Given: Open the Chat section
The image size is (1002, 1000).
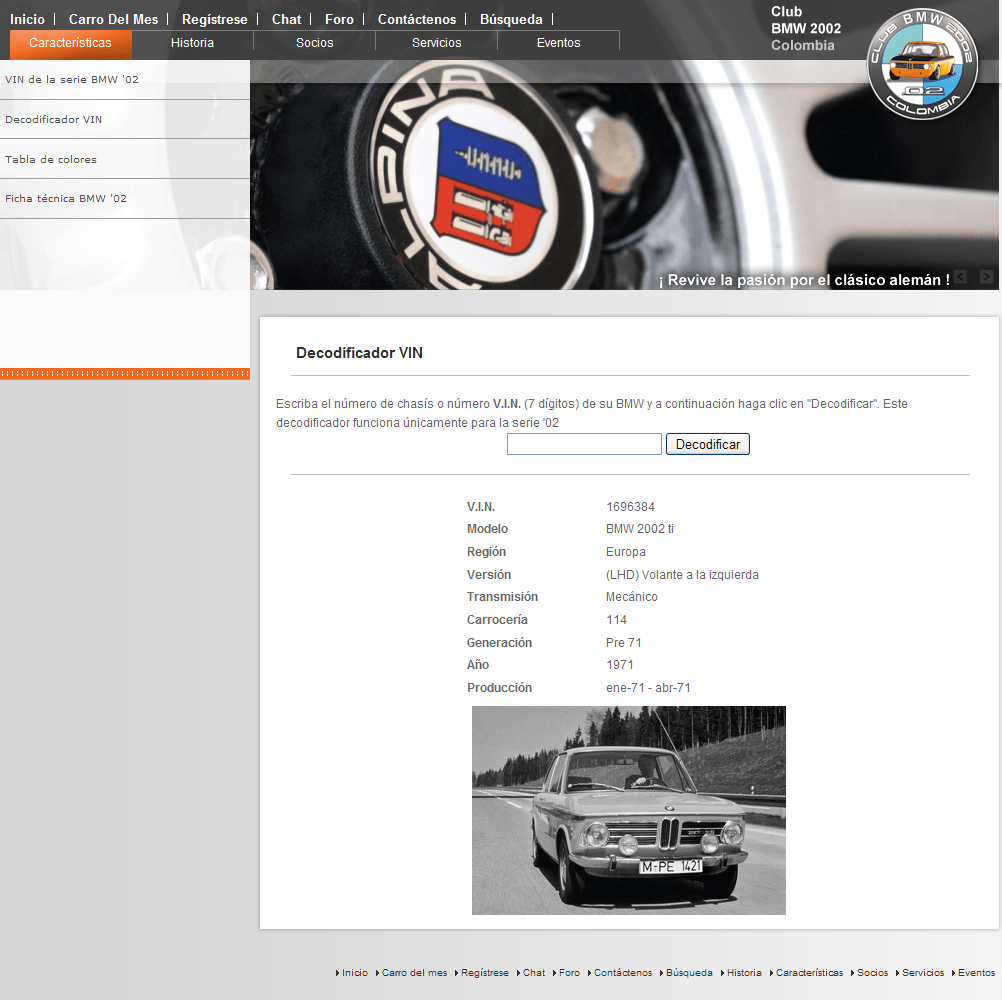Looking at the screenshot, I should [286, 18].
